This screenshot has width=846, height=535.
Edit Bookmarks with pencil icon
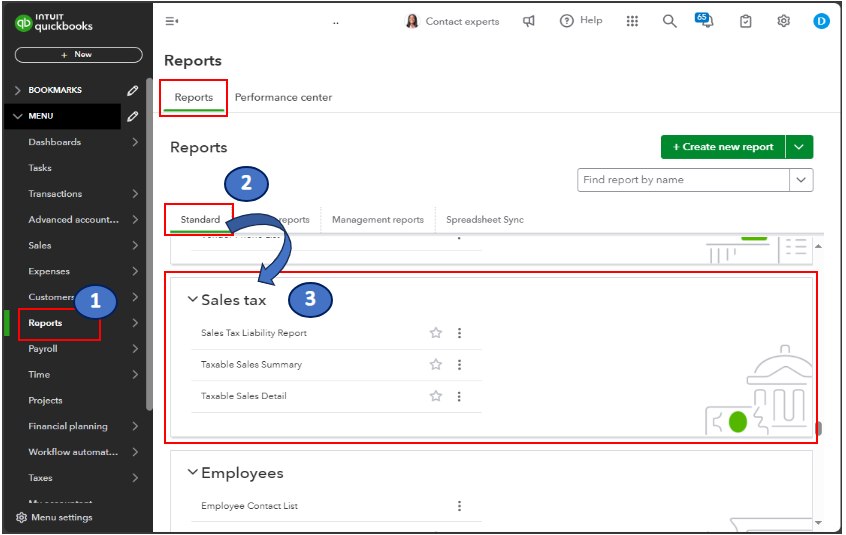tap(132, 90)
